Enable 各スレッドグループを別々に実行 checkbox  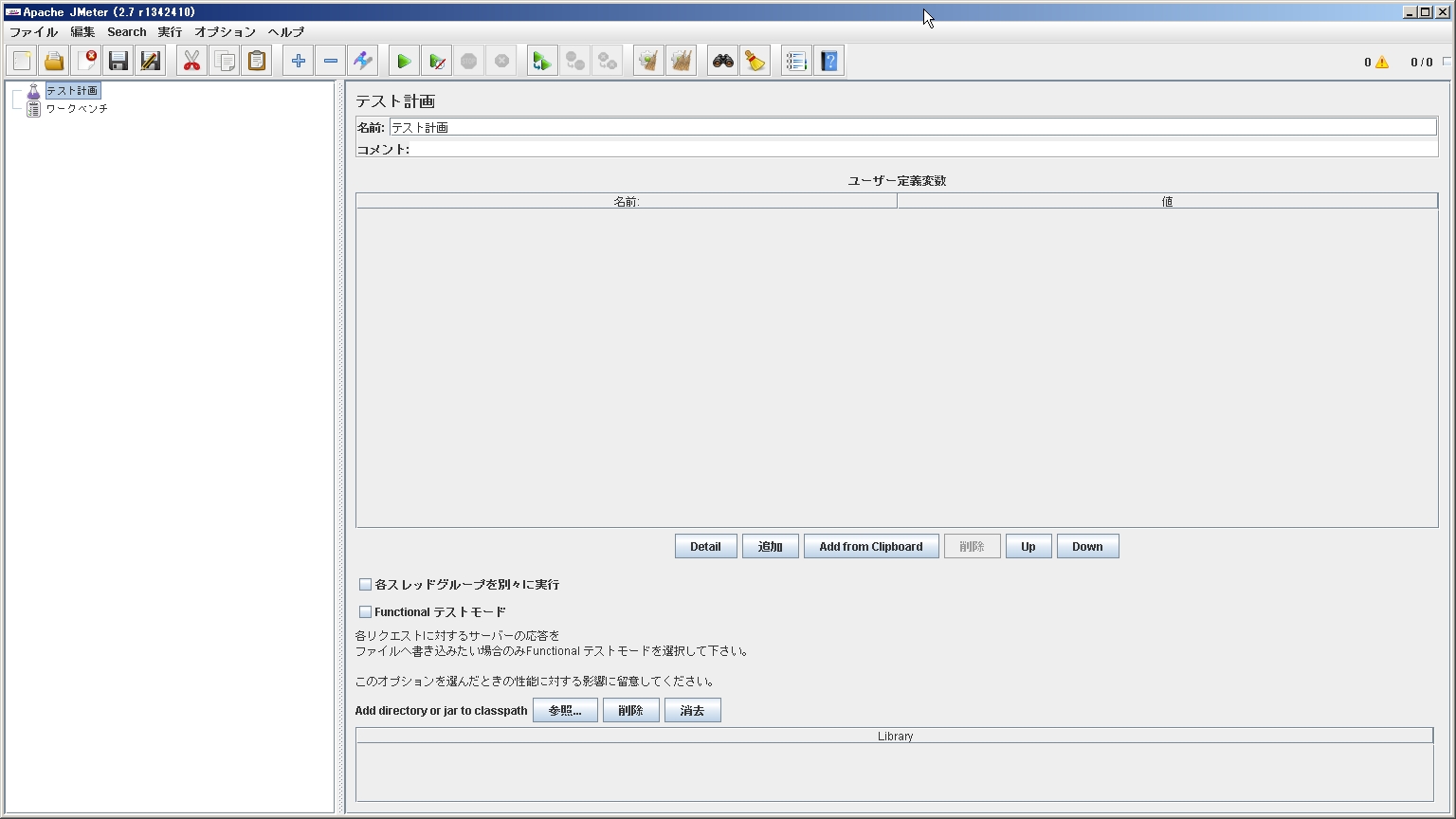click(365, 585)
